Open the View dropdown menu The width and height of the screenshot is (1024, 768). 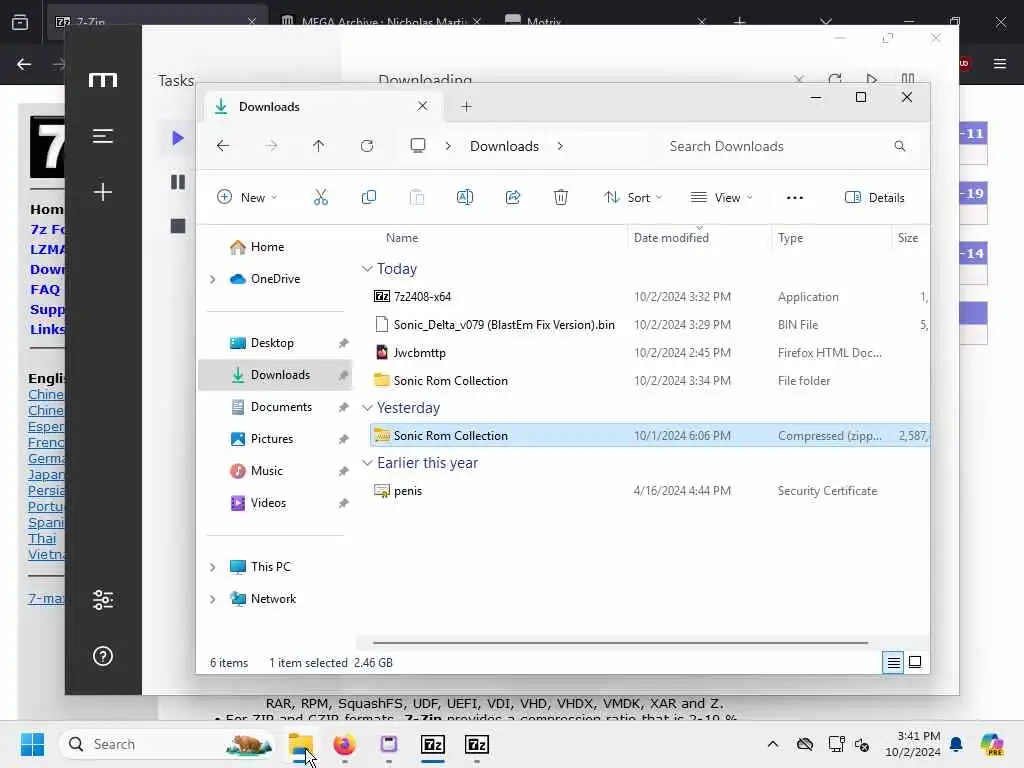point(722,197)
